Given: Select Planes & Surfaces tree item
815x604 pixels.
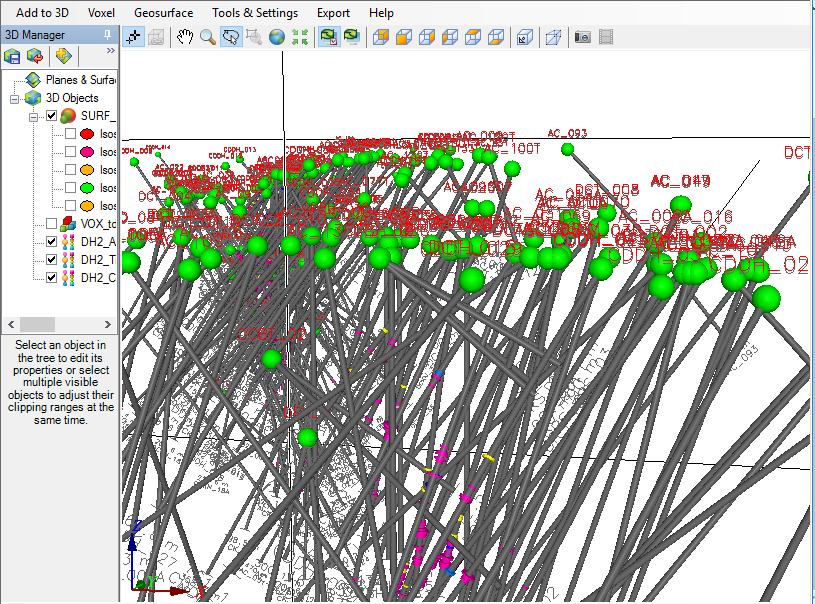Looking at the screenshot, I should tap(80, 80).
